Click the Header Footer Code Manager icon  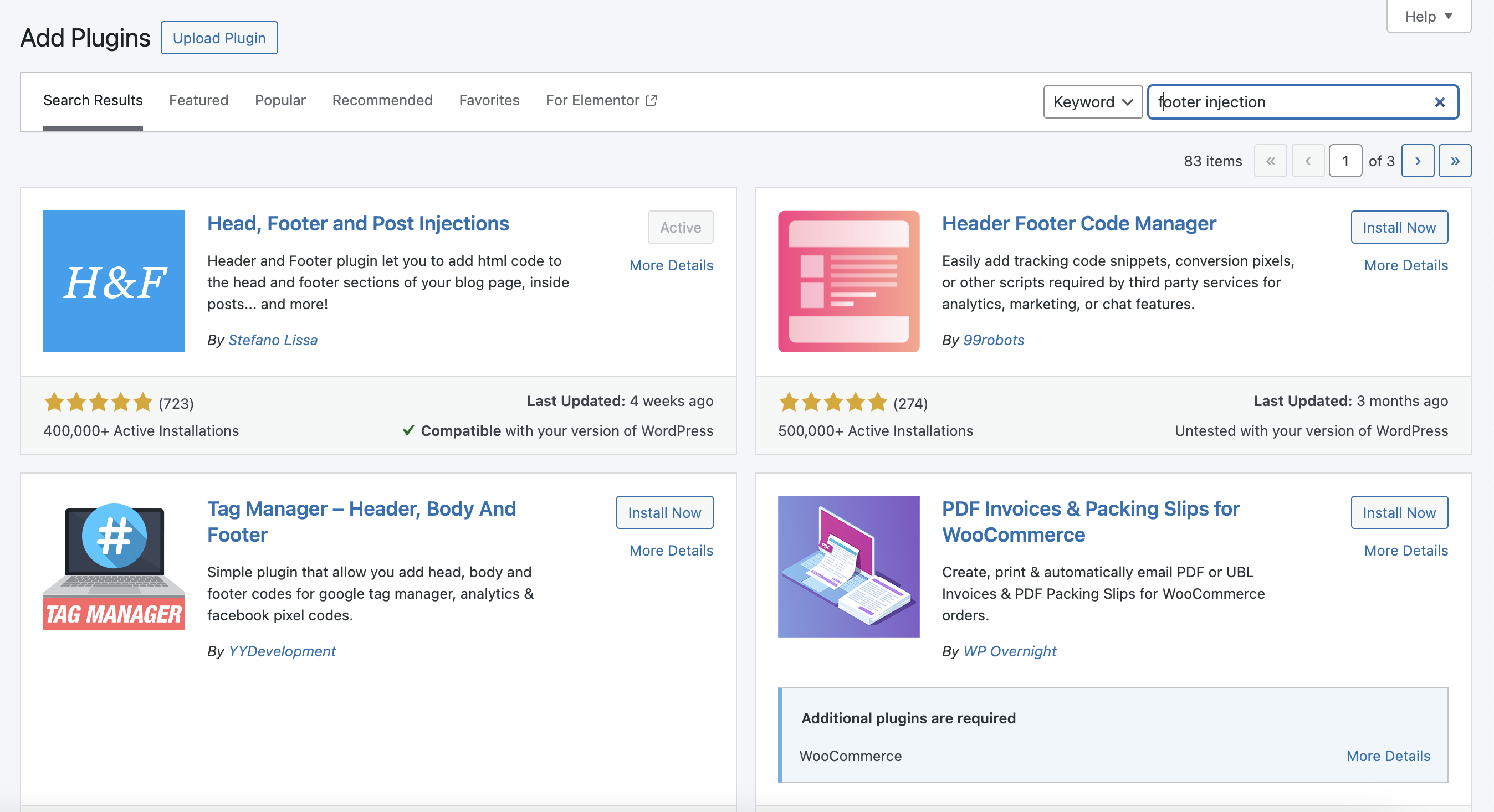point(848,281)
